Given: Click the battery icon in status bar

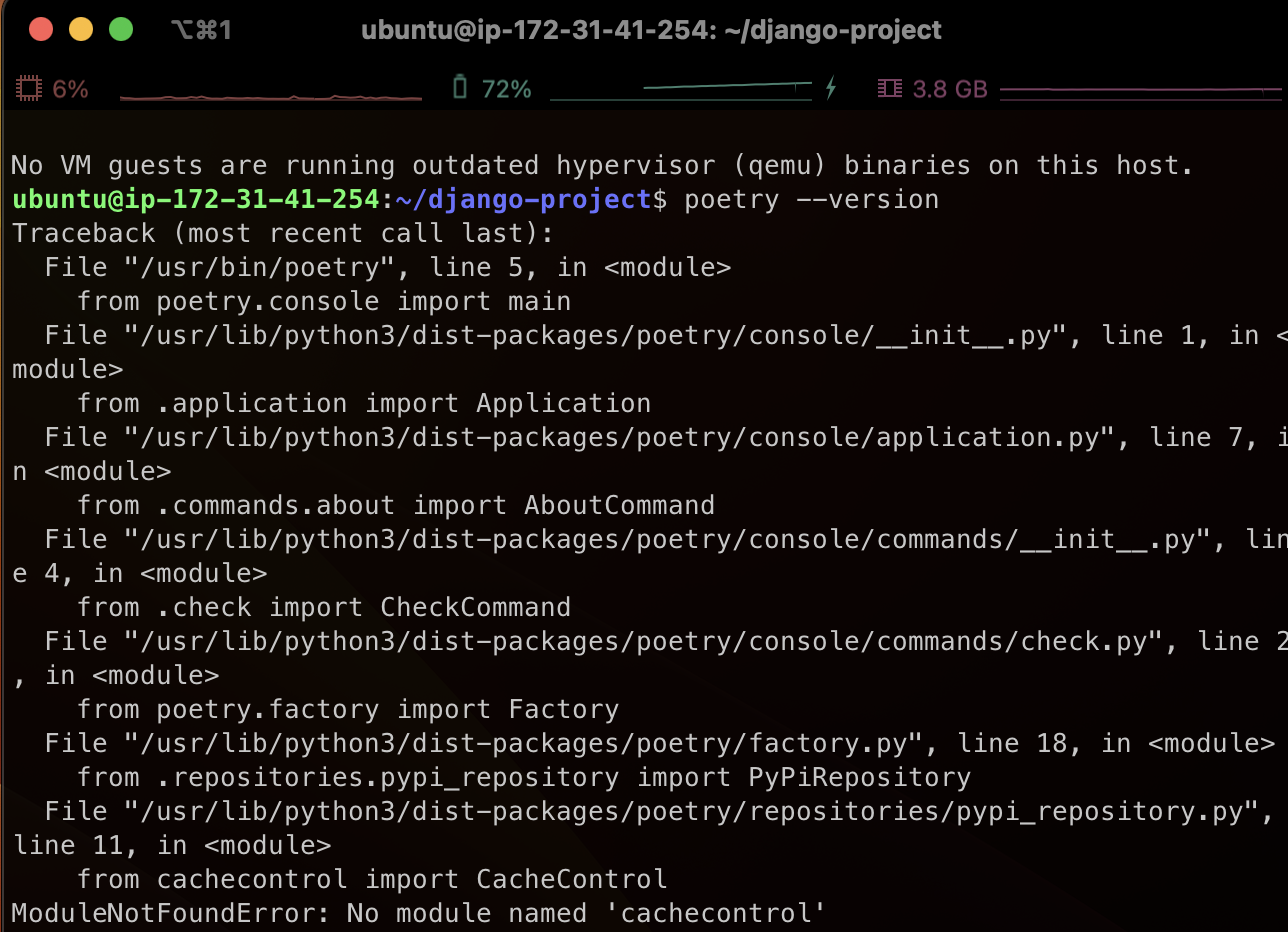Looking at the screenshot, I should [x=460, y=88].
